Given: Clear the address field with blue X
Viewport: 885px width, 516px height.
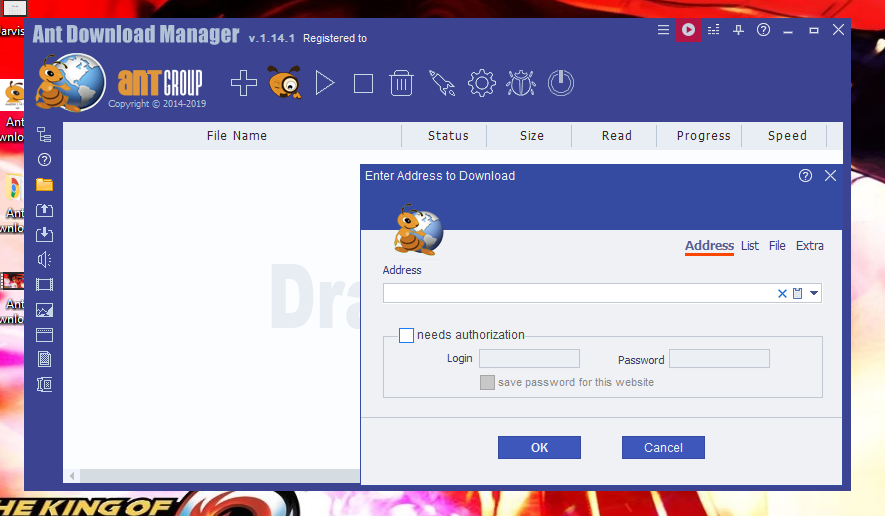Looking at the screenshot, I should tap(782, 294).
